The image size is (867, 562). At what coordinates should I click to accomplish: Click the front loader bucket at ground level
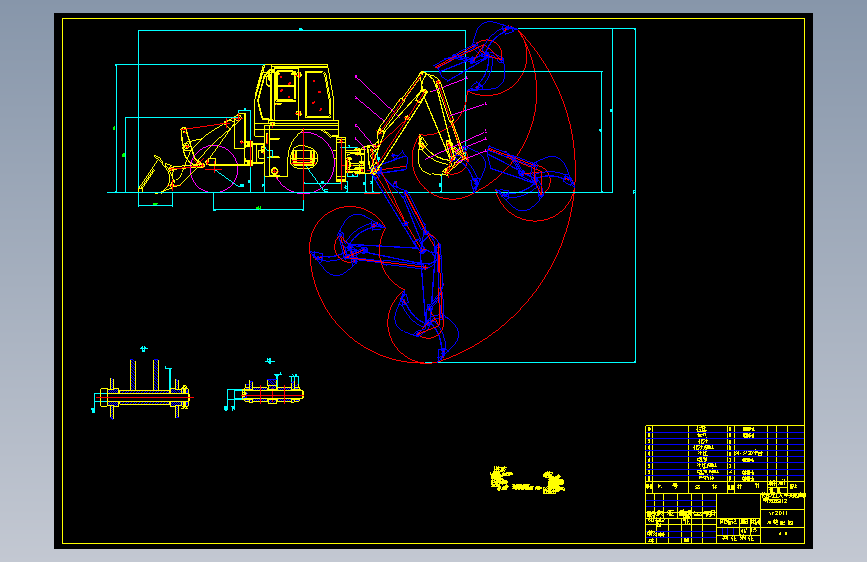point(156,175)
